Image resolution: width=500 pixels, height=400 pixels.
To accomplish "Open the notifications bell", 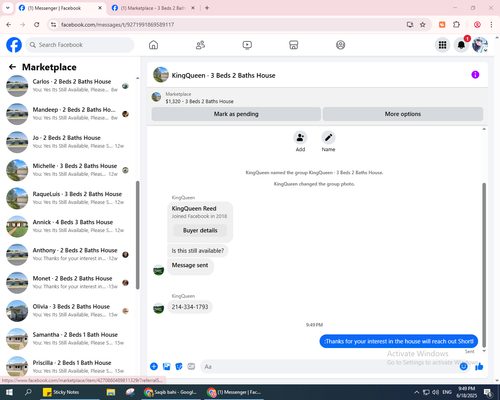I will [461, 45].
